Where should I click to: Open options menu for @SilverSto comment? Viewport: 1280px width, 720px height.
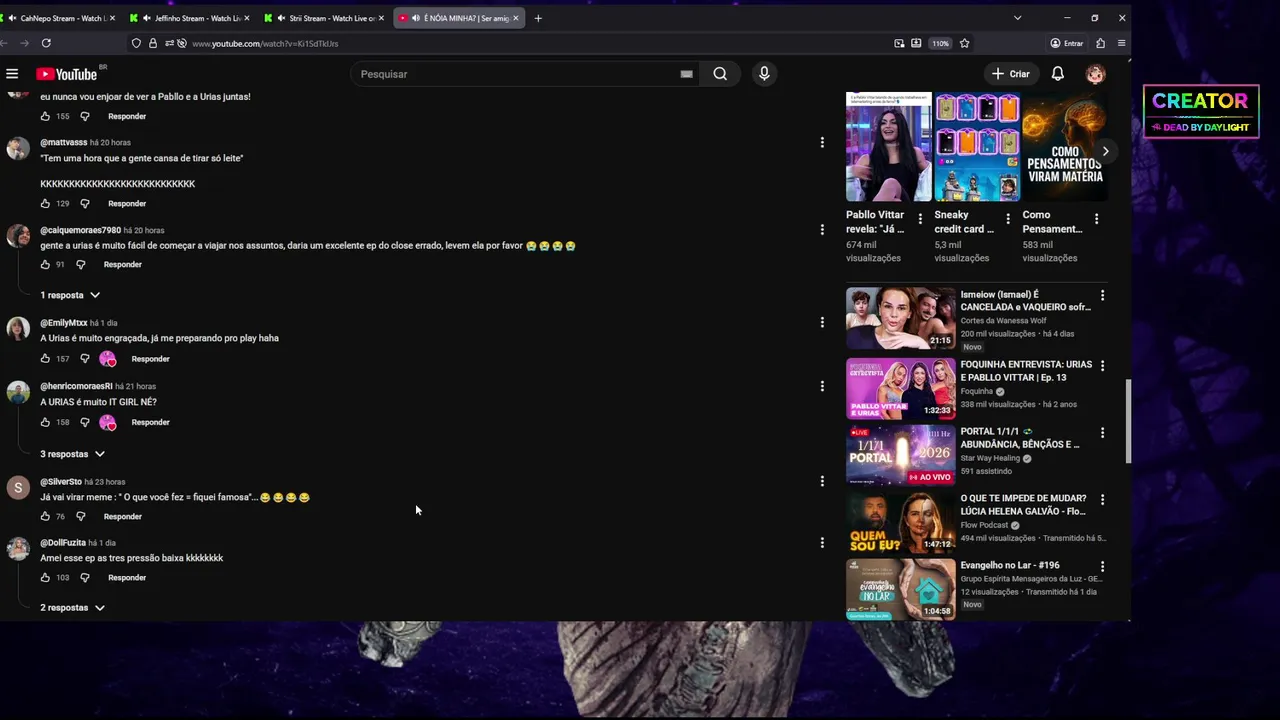822,481
